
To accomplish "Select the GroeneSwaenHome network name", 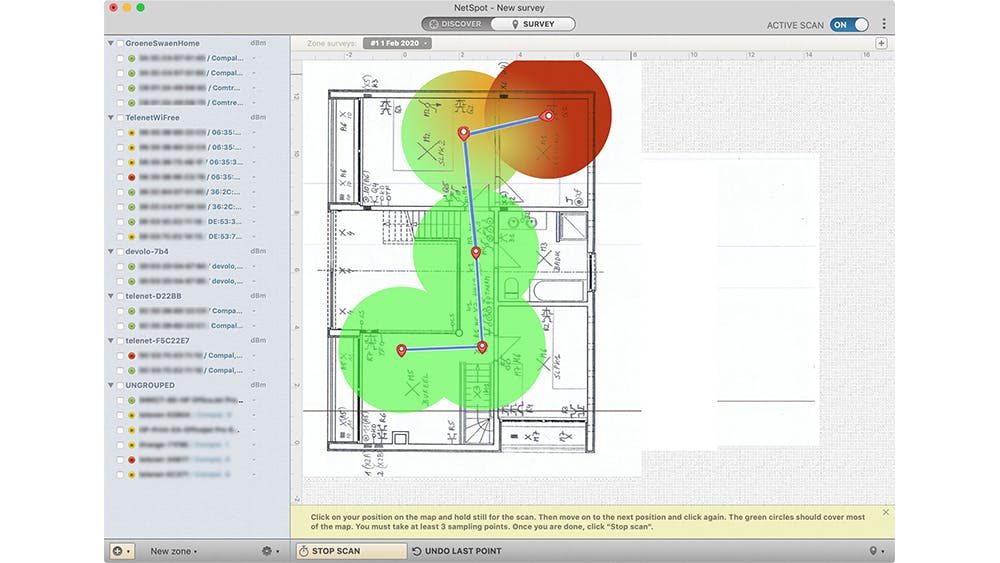I will pos(163,43).
